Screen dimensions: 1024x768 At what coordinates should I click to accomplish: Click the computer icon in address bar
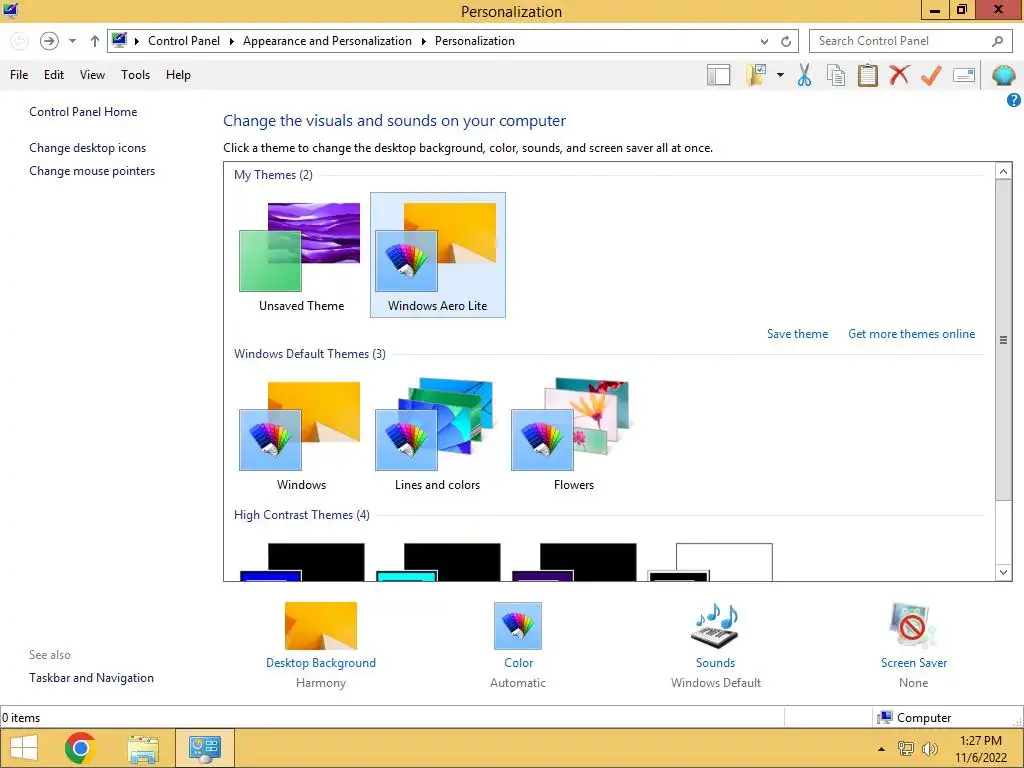120,40
